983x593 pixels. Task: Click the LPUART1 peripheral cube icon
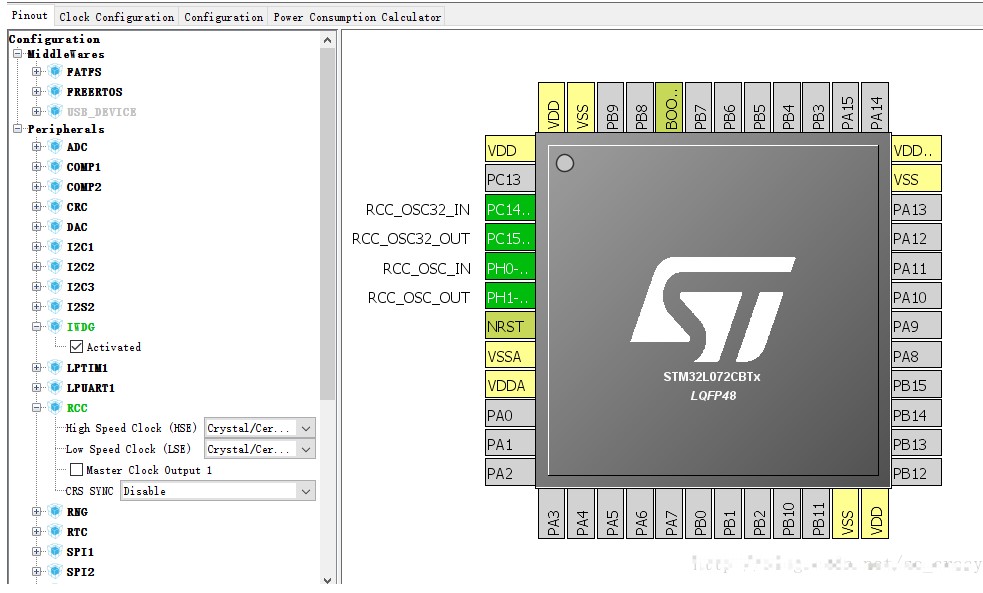[x=56, y=388]
